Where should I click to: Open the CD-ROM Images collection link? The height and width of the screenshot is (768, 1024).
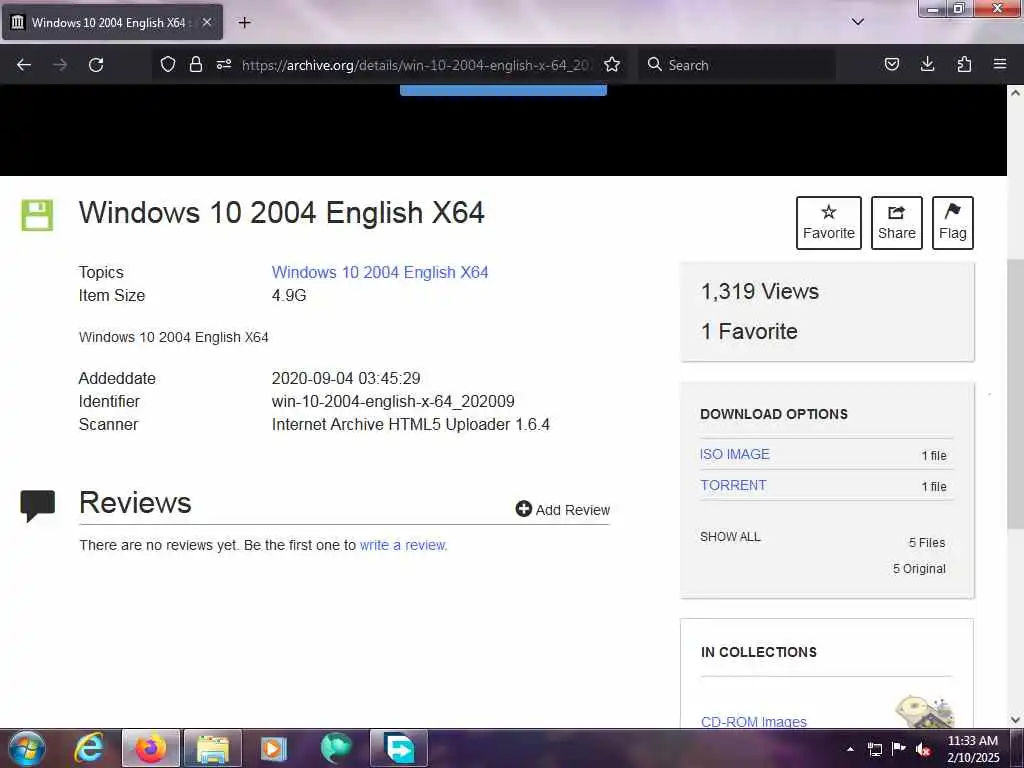pos(754,722)
